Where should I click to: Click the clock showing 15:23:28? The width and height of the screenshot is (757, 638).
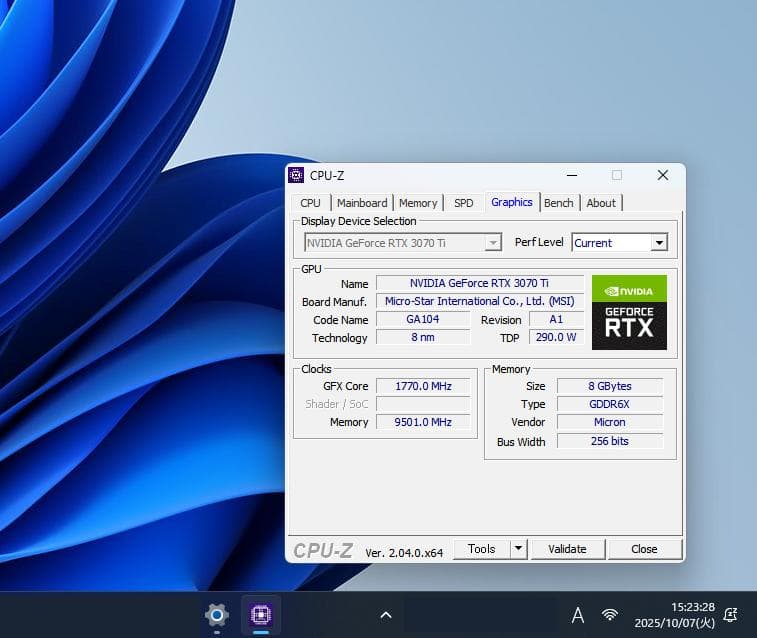(x=693, y=607)
